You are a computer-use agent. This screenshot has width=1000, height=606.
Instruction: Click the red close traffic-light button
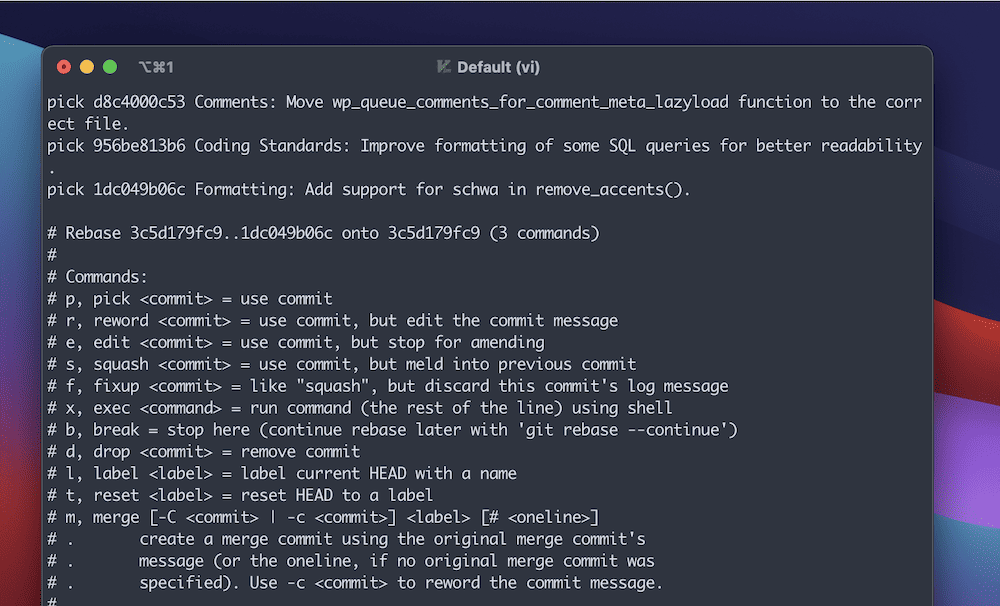63,66
